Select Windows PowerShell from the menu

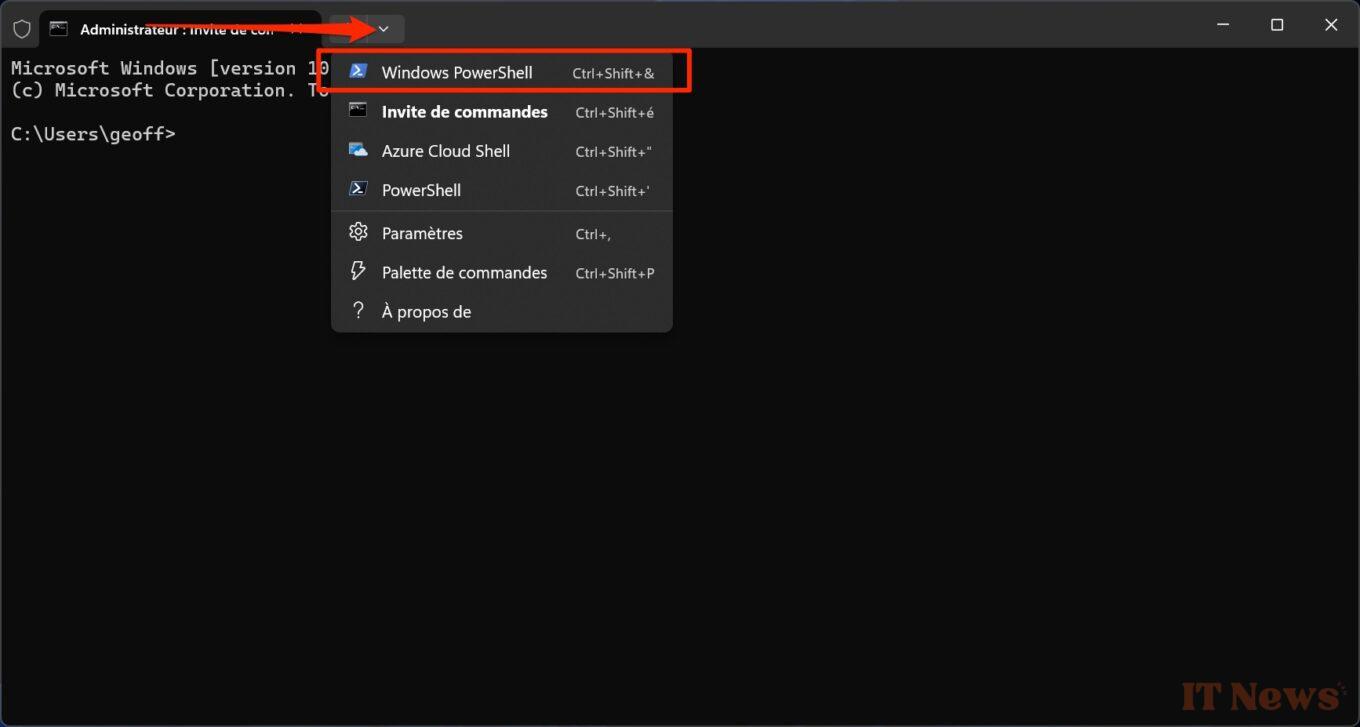(x=457, y=71)
